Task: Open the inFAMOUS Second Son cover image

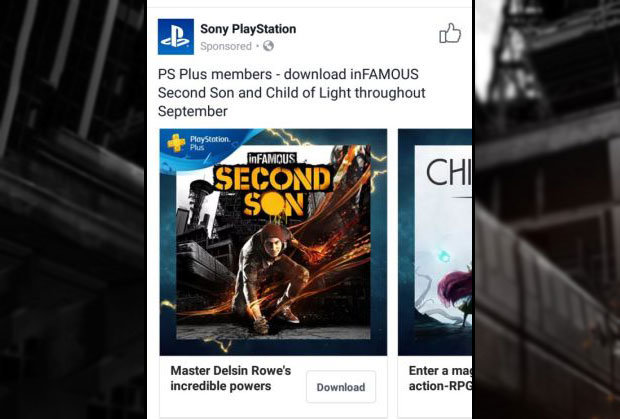Action: point(273,242)
